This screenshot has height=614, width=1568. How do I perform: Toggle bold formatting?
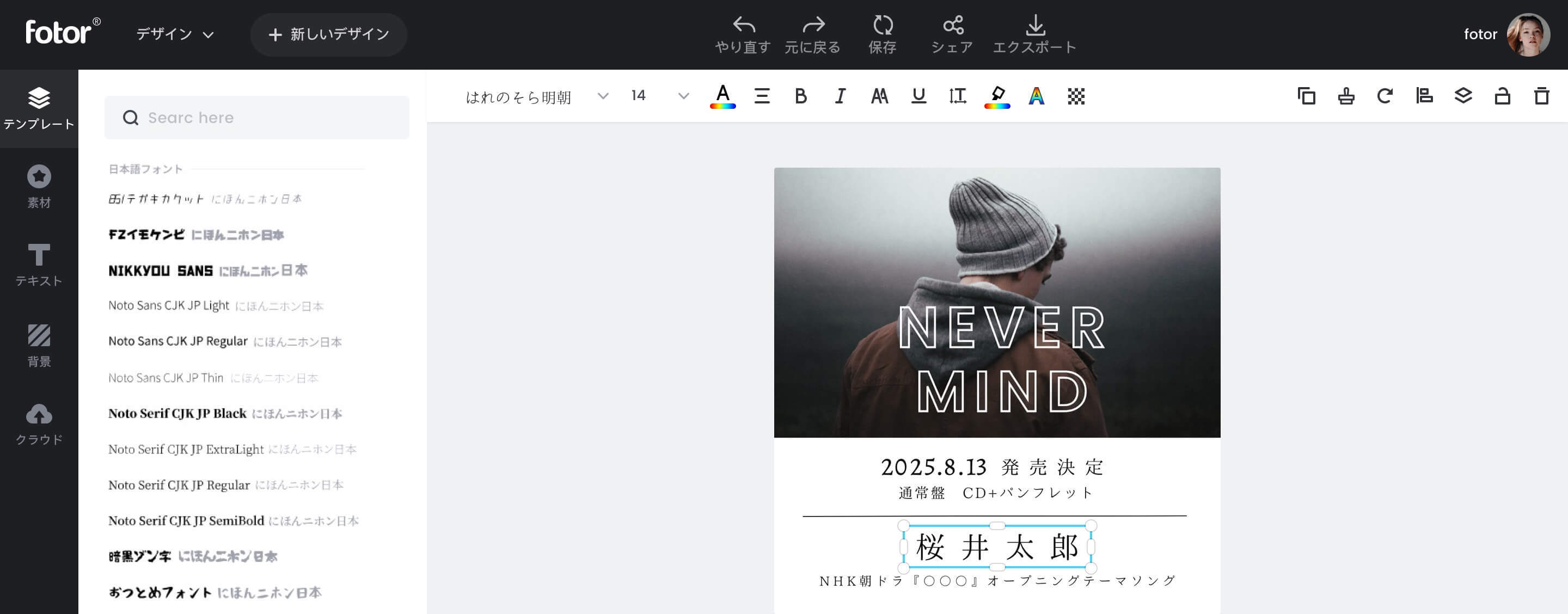(801, 96)
